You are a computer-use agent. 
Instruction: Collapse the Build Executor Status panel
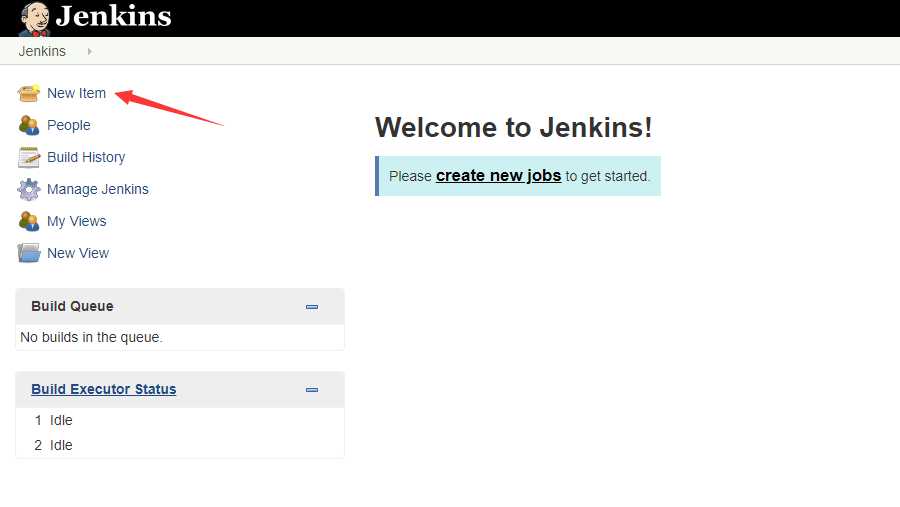(312, 390)
